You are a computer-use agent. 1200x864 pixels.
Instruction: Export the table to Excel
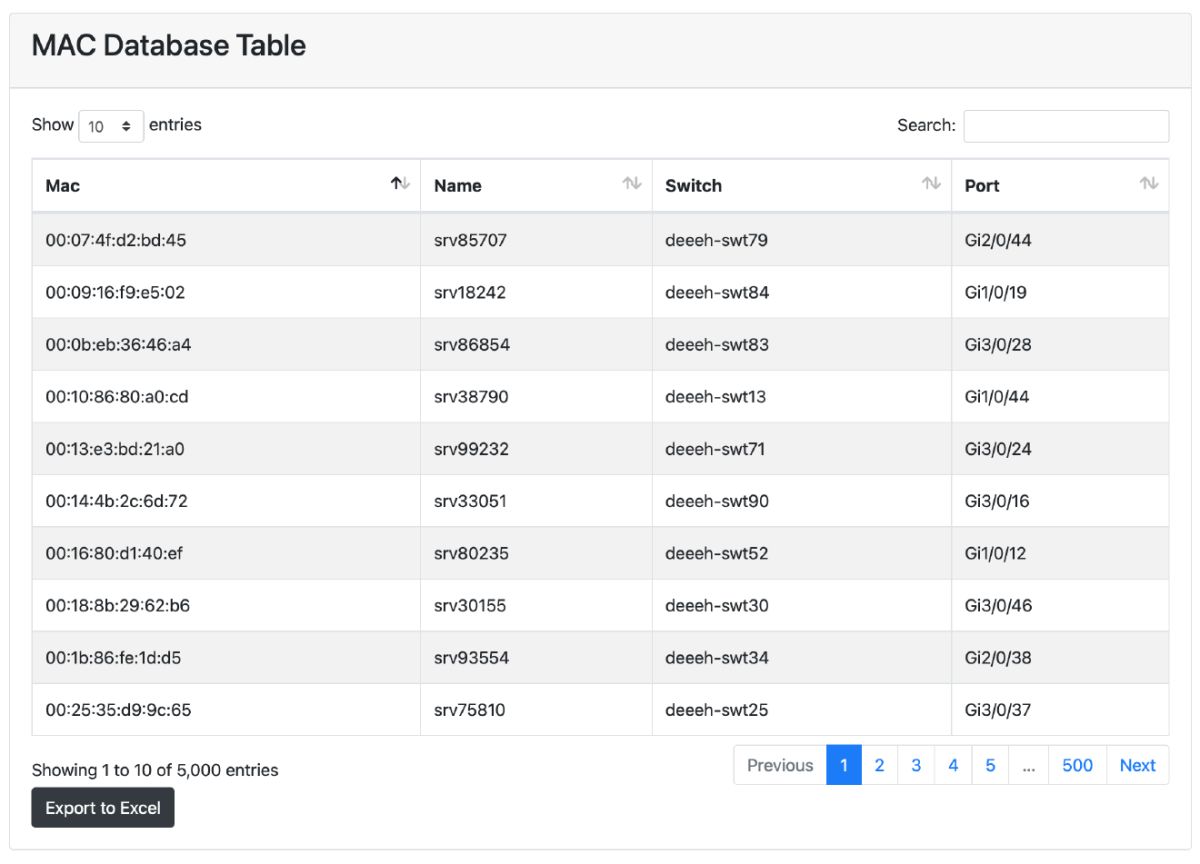pos(103,808)
